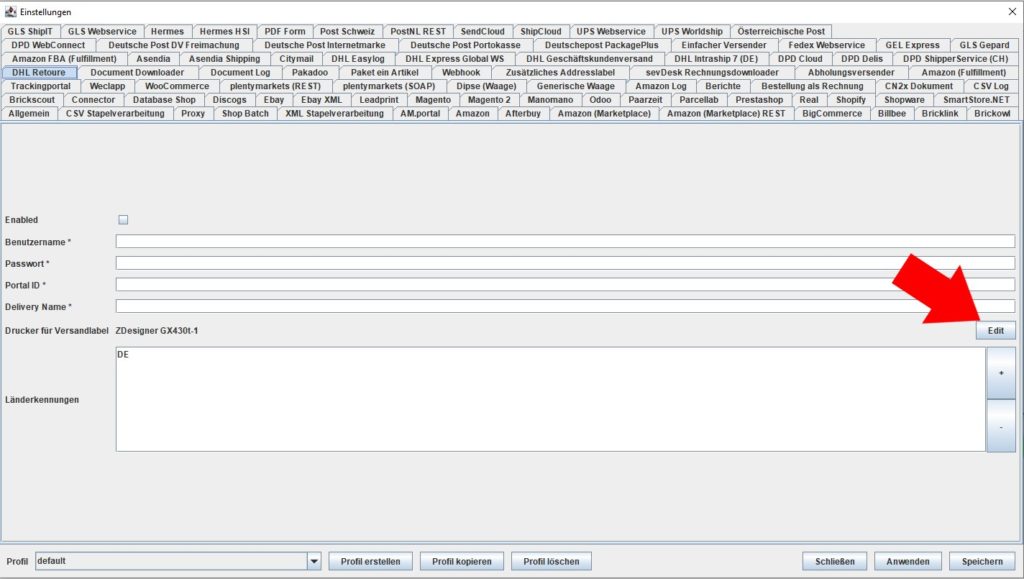Screen dimensions: 1024x579
Task: Select the sevDesk Rechnungsdownloader tab
Action: (712, 72)
